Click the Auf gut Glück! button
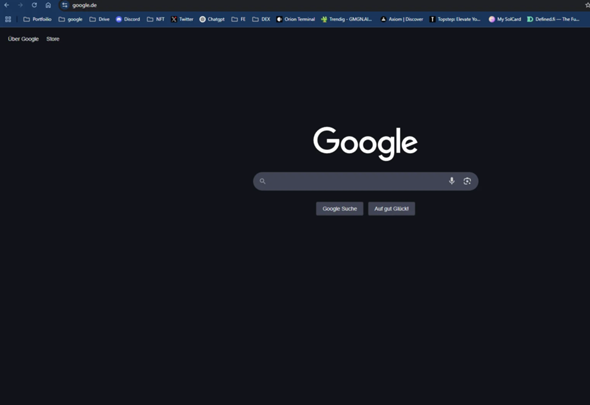The image size is (590, 405). pos(391,209)
